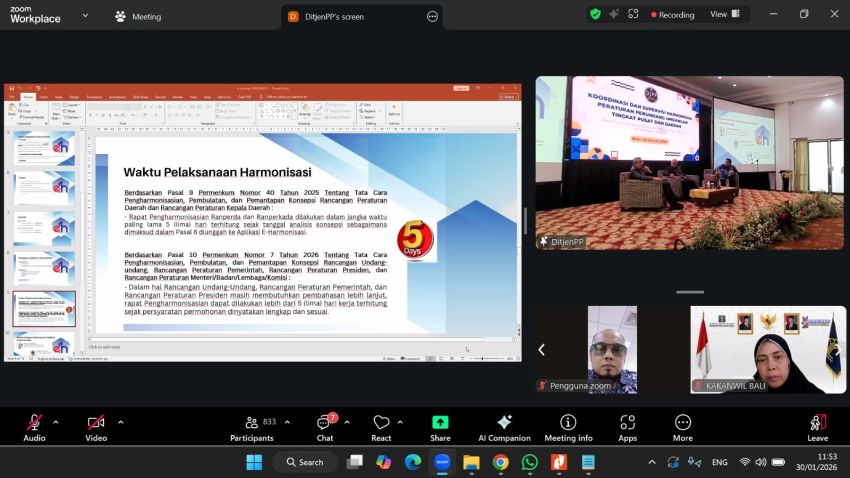Image resolution: width=850 pixels, height=478 pixels.
Task: Launch Copilot from the taskbar
Action: pyautogui.click(x=384, y=462)
